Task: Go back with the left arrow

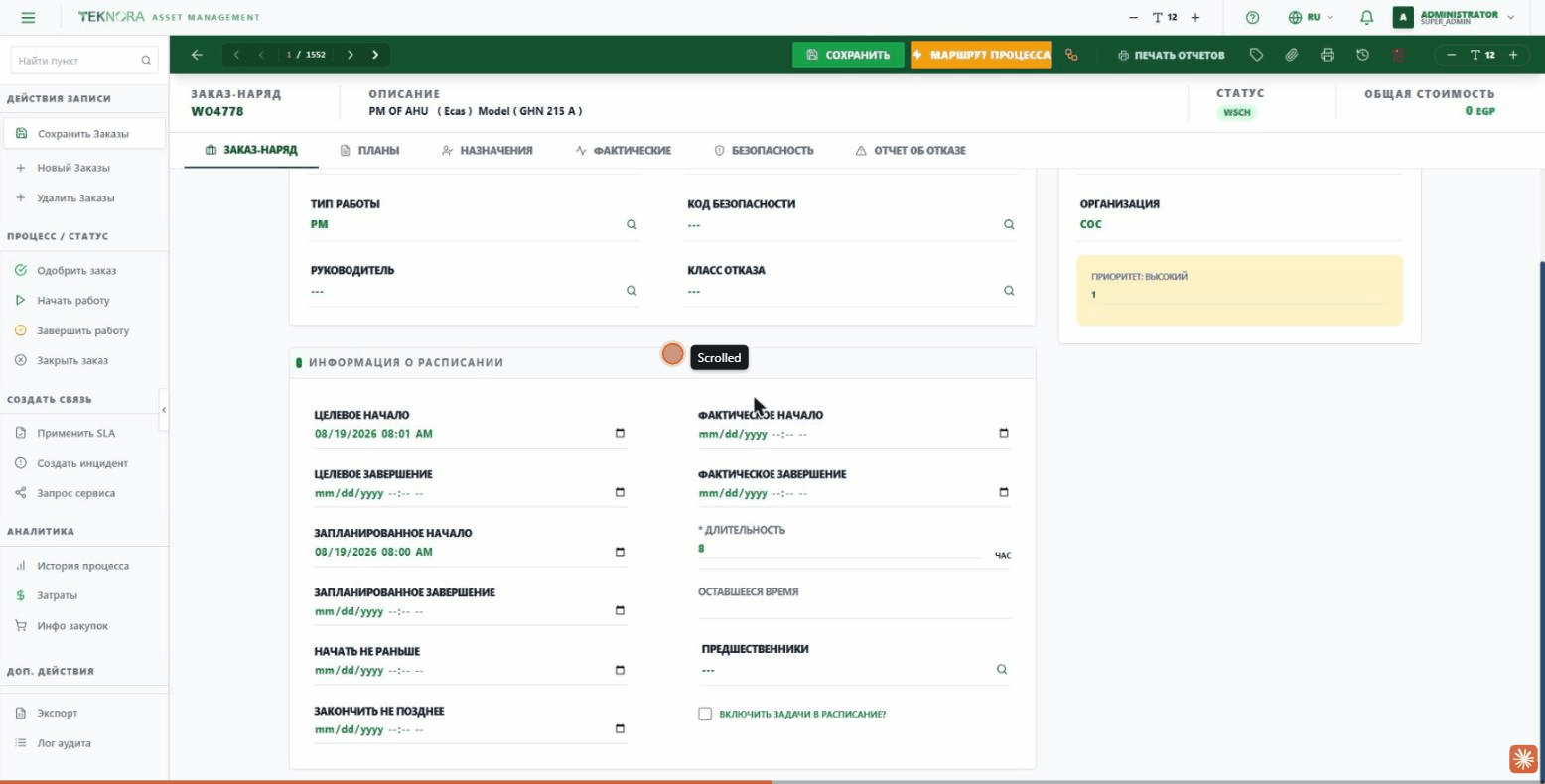Action: click(x=197, y=55)
